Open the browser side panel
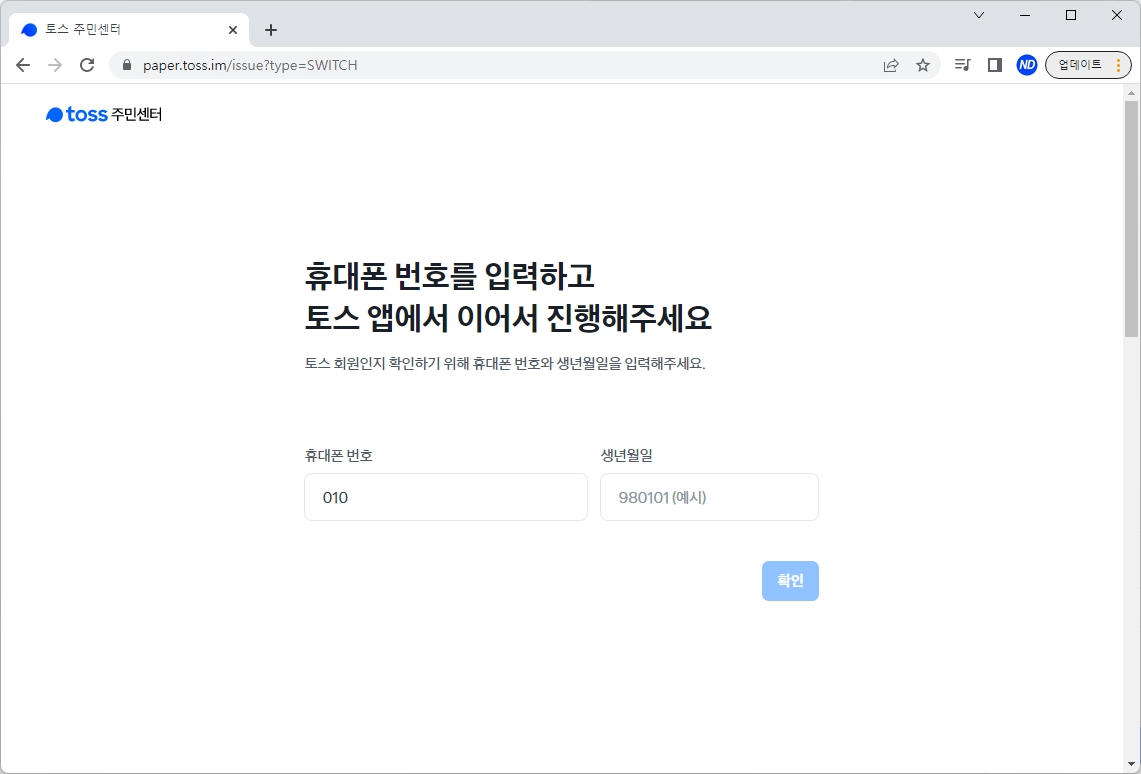Viewport: 1141px width, 774px height. [x=995, y=65]
